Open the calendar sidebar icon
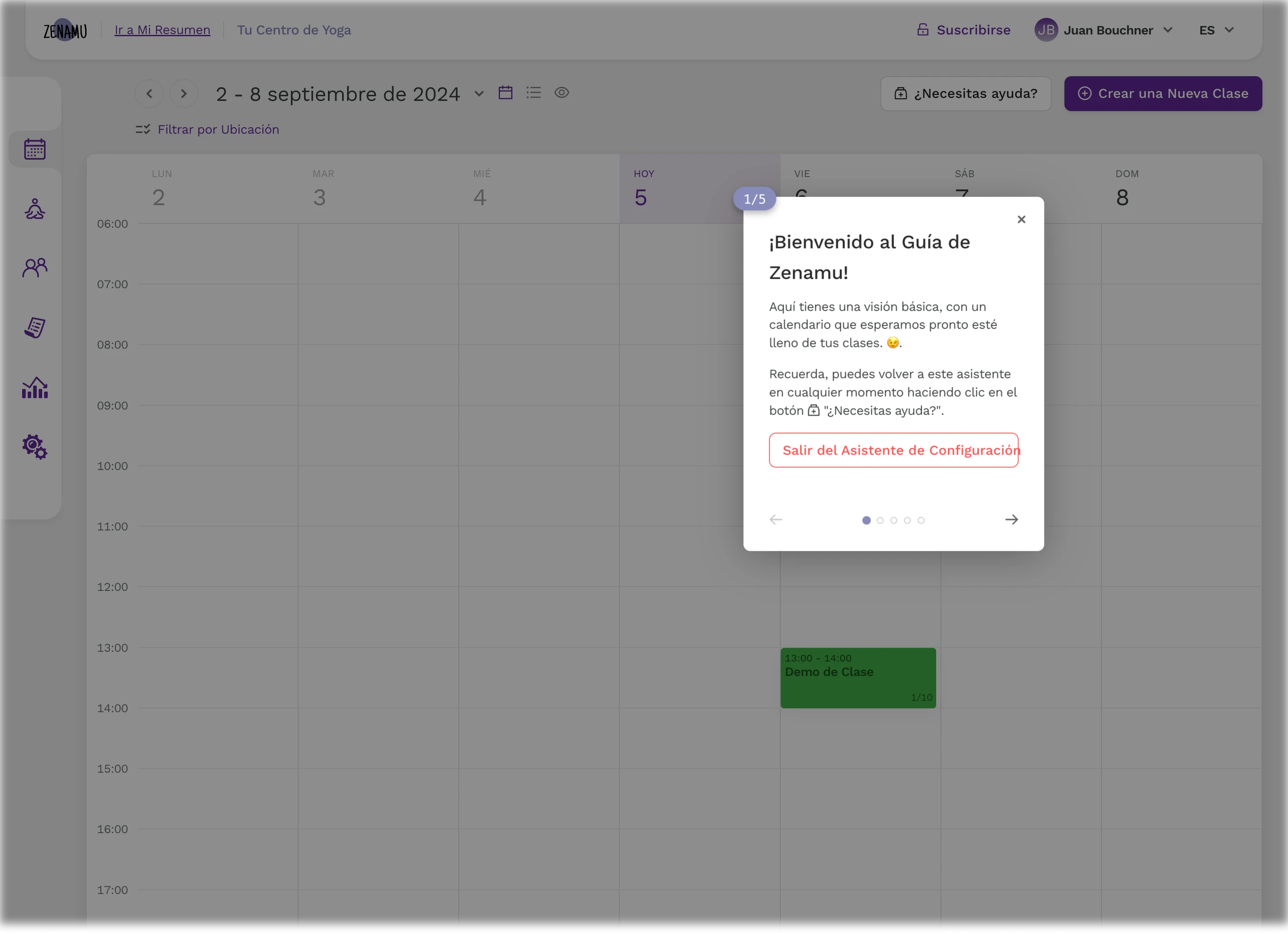 tap(34, 149)
